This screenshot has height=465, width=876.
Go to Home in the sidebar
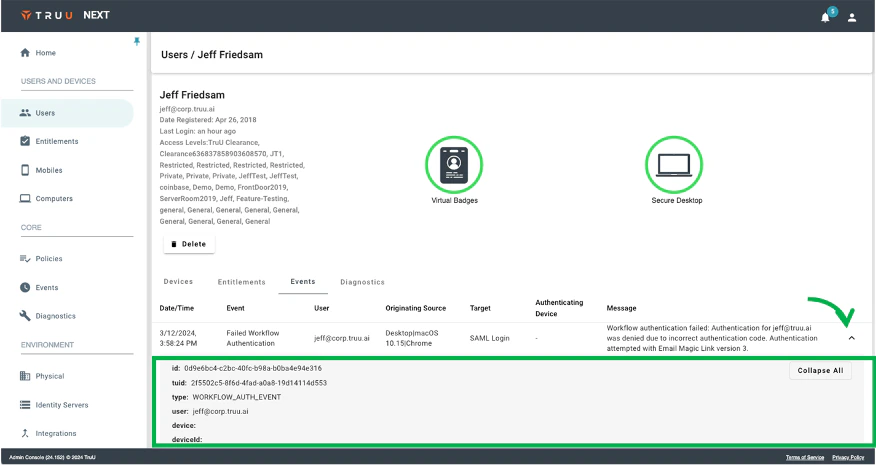45,52
